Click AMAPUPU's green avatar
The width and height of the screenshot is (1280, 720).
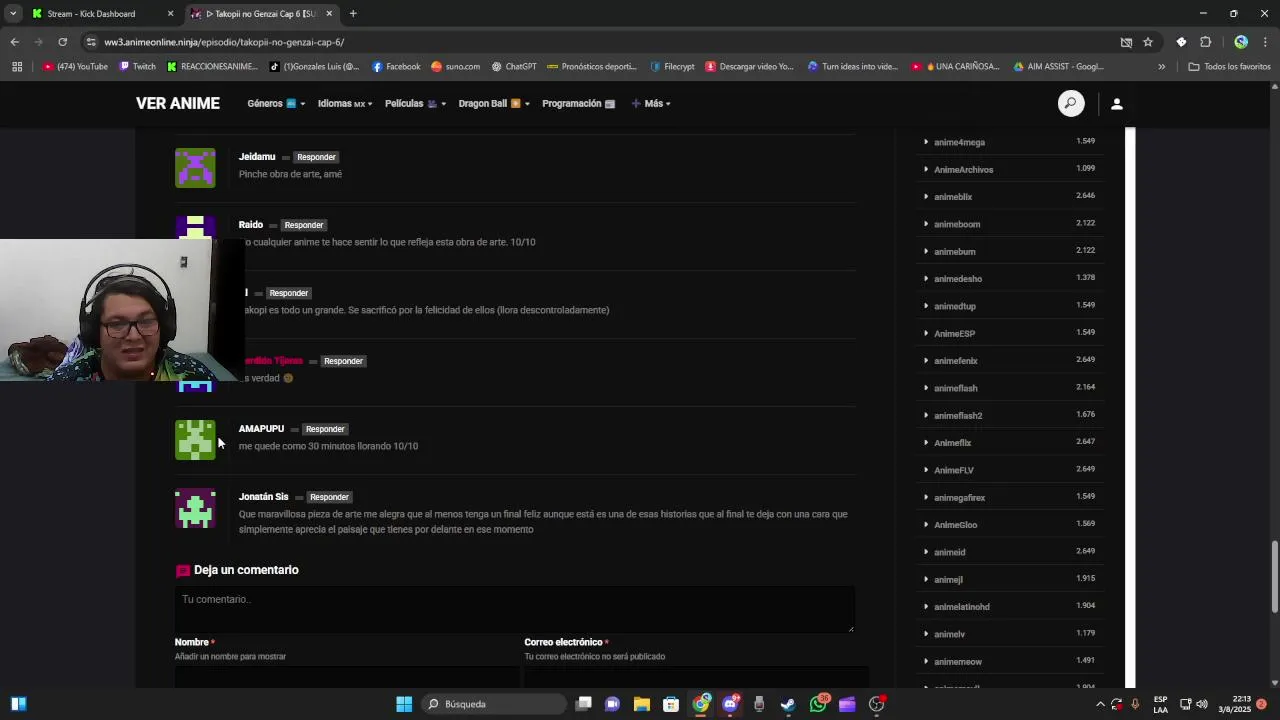[195, 440]
